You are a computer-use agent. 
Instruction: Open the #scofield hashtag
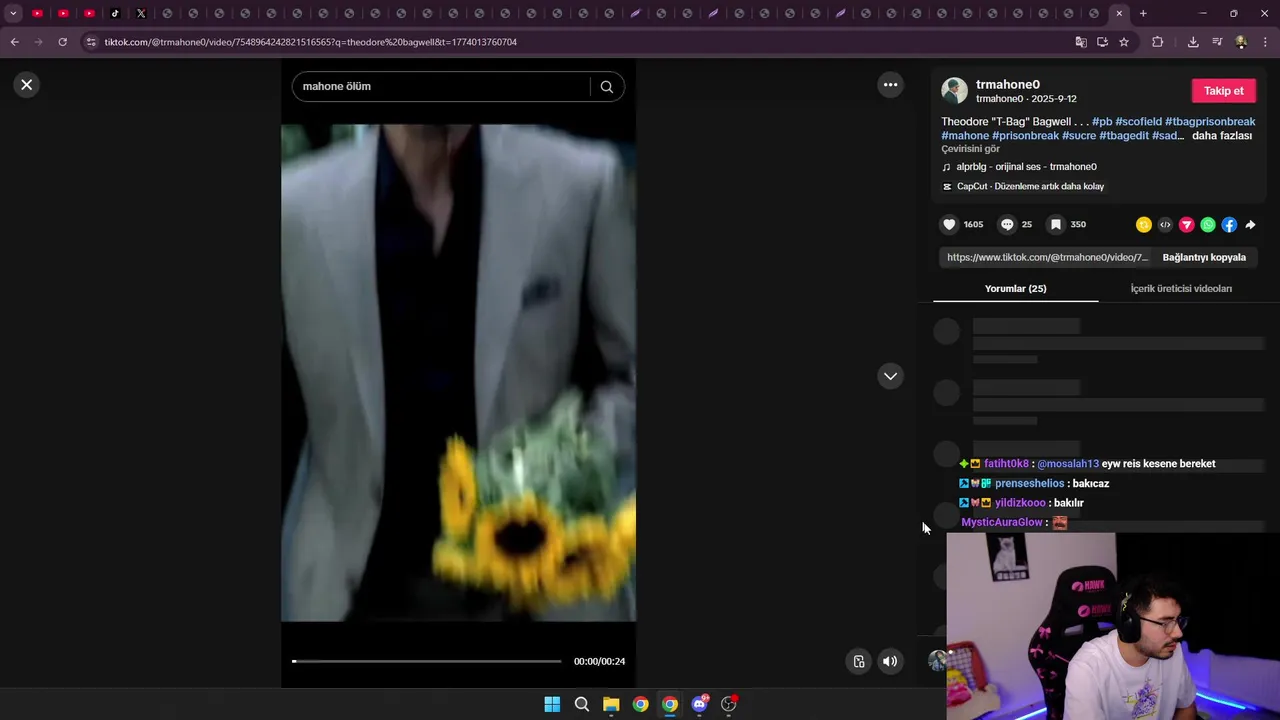tap(1139, 122)
